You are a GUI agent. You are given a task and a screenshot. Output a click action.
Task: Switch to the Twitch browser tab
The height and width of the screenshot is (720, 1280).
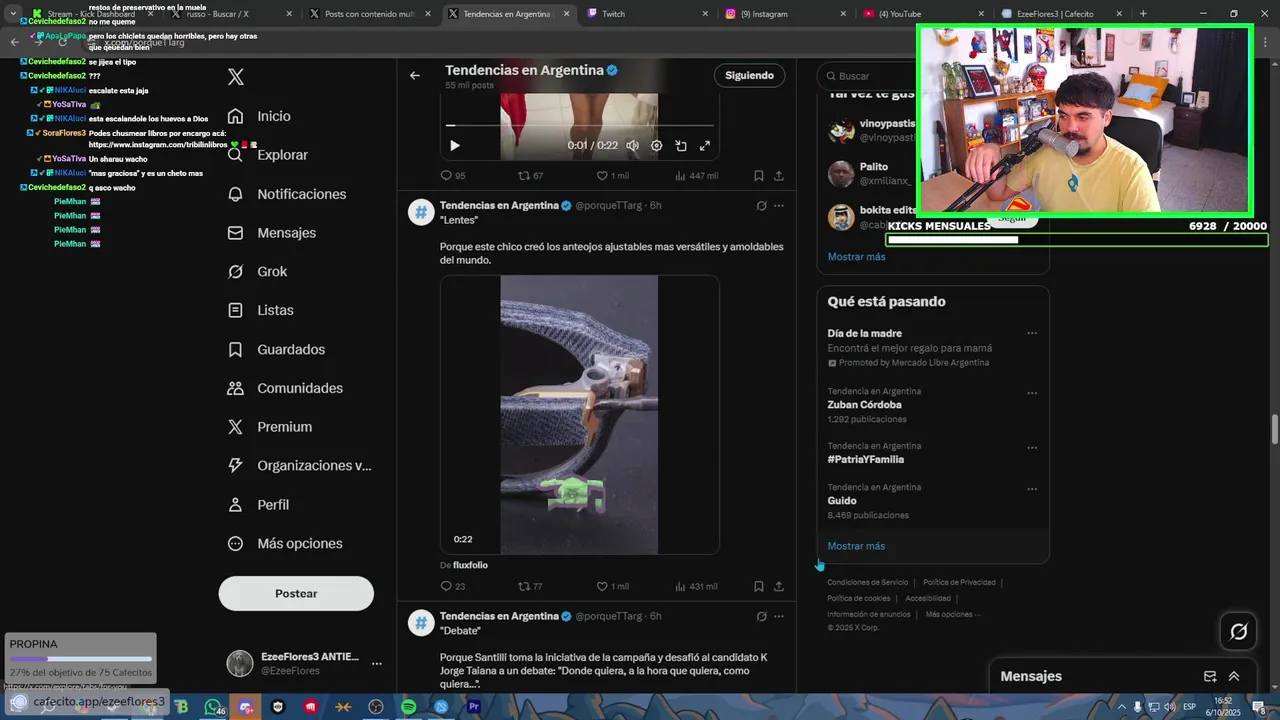click(648, 14)
